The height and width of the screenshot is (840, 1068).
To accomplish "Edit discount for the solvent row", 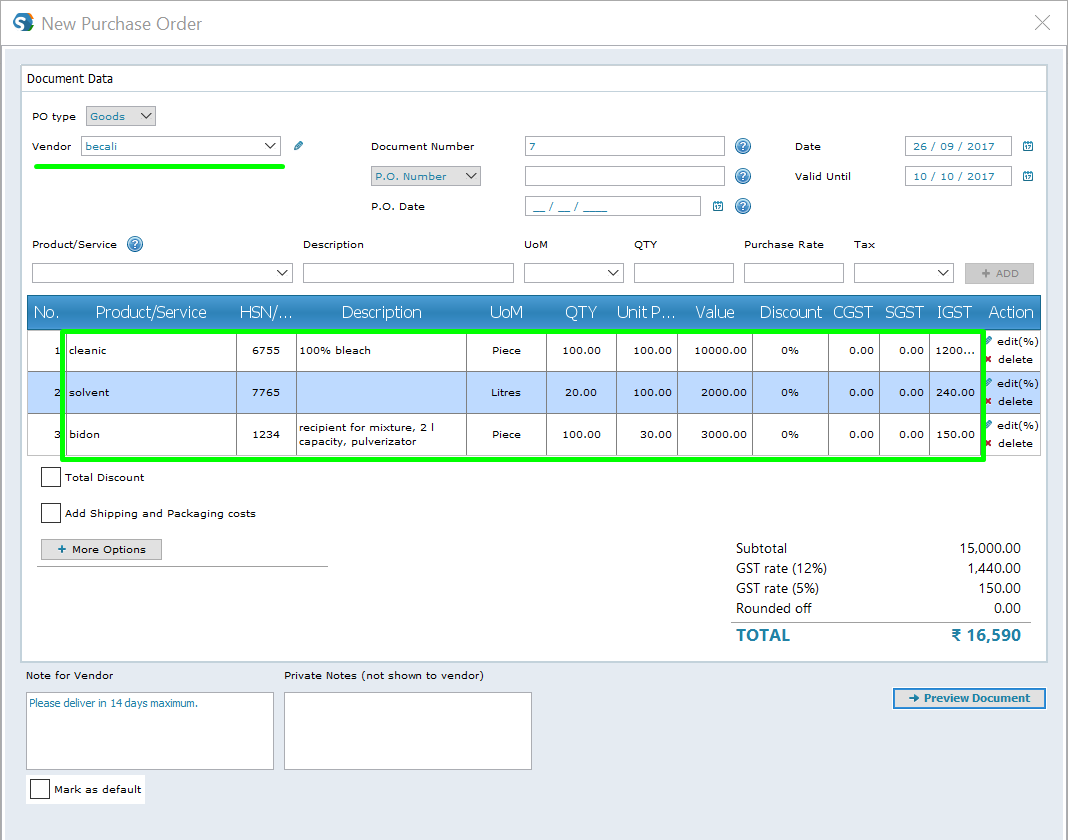I will 1012,383.
